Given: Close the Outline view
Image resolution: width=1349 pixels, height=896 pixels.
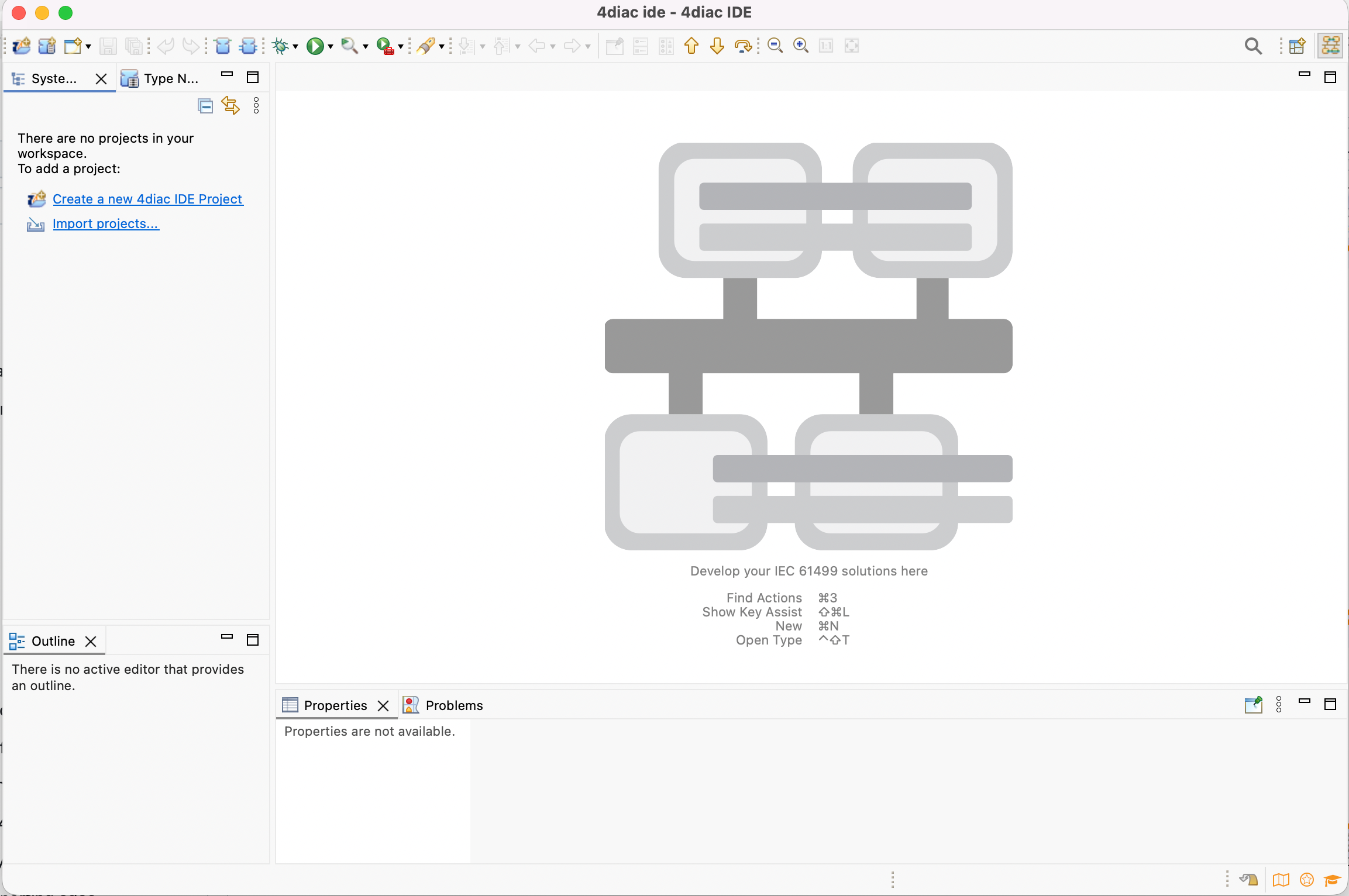Looking at the screenshot, I should [x=91, y=642].
